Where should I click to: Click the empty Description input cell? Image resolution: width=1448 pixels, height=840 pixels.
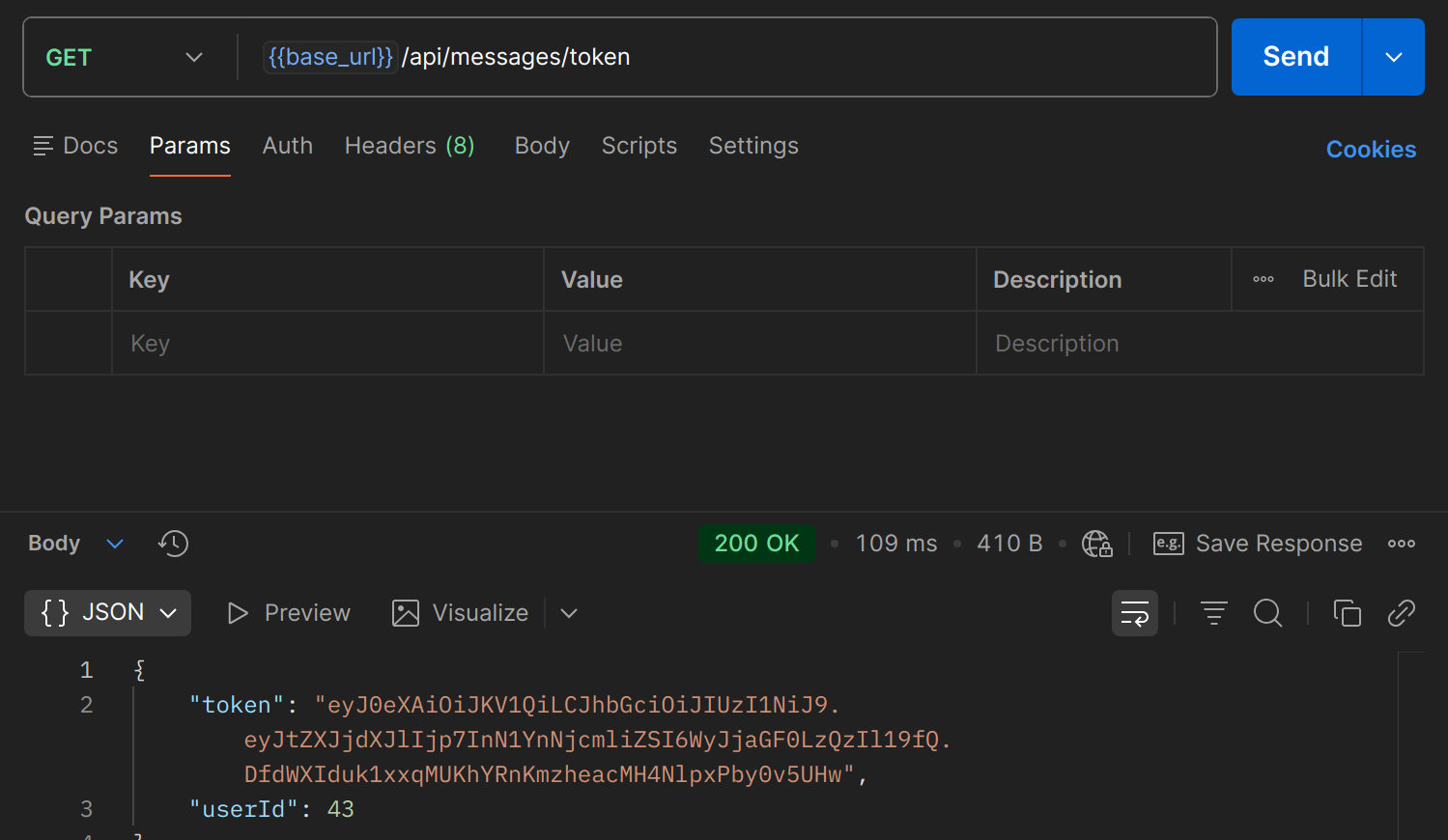1200,344
